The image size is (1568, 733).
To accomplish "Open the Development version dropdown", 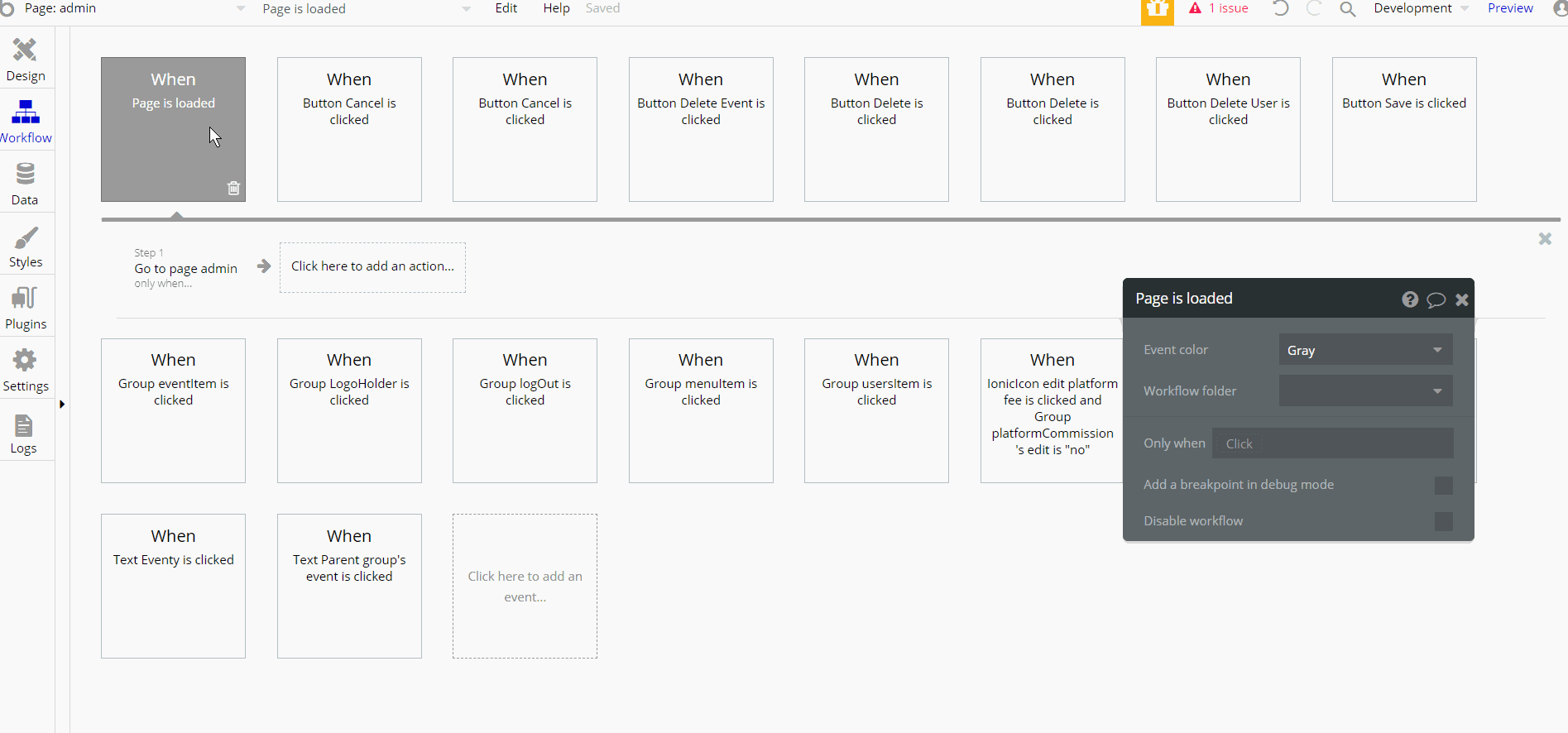I will (1421, 8).
